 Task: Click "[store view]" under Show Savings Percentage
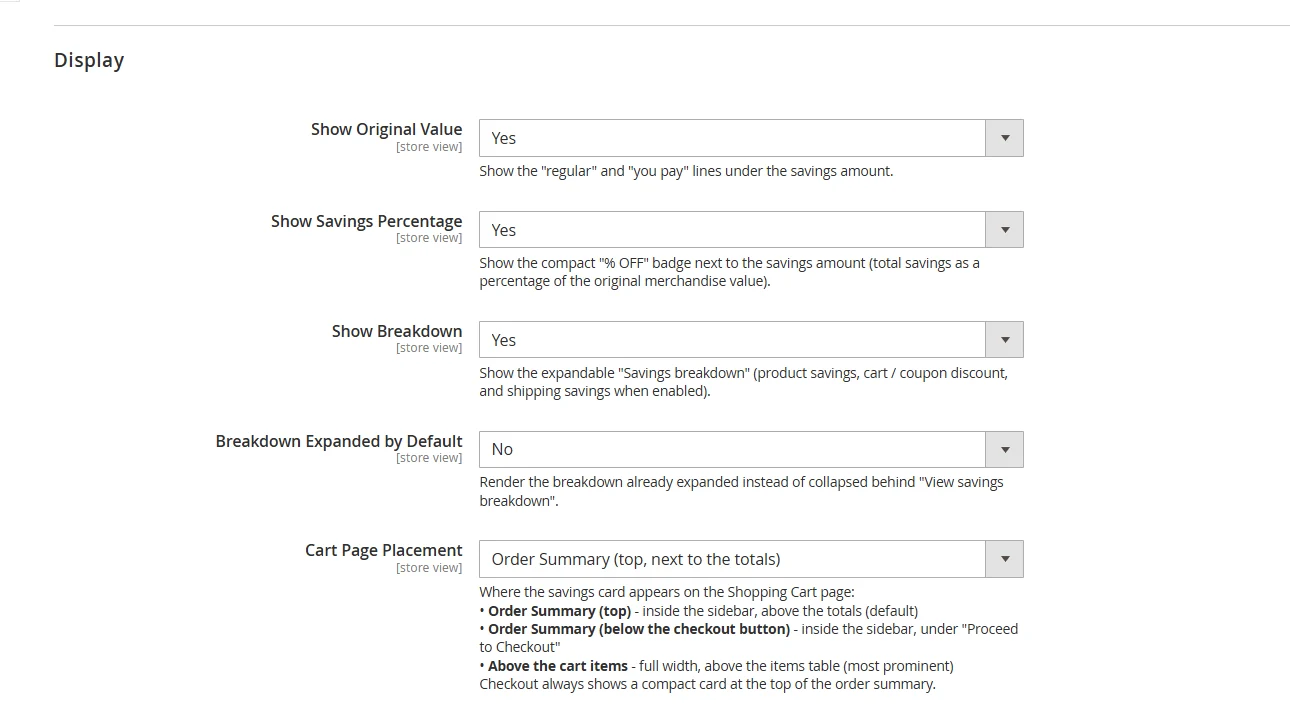pos(429,238)
